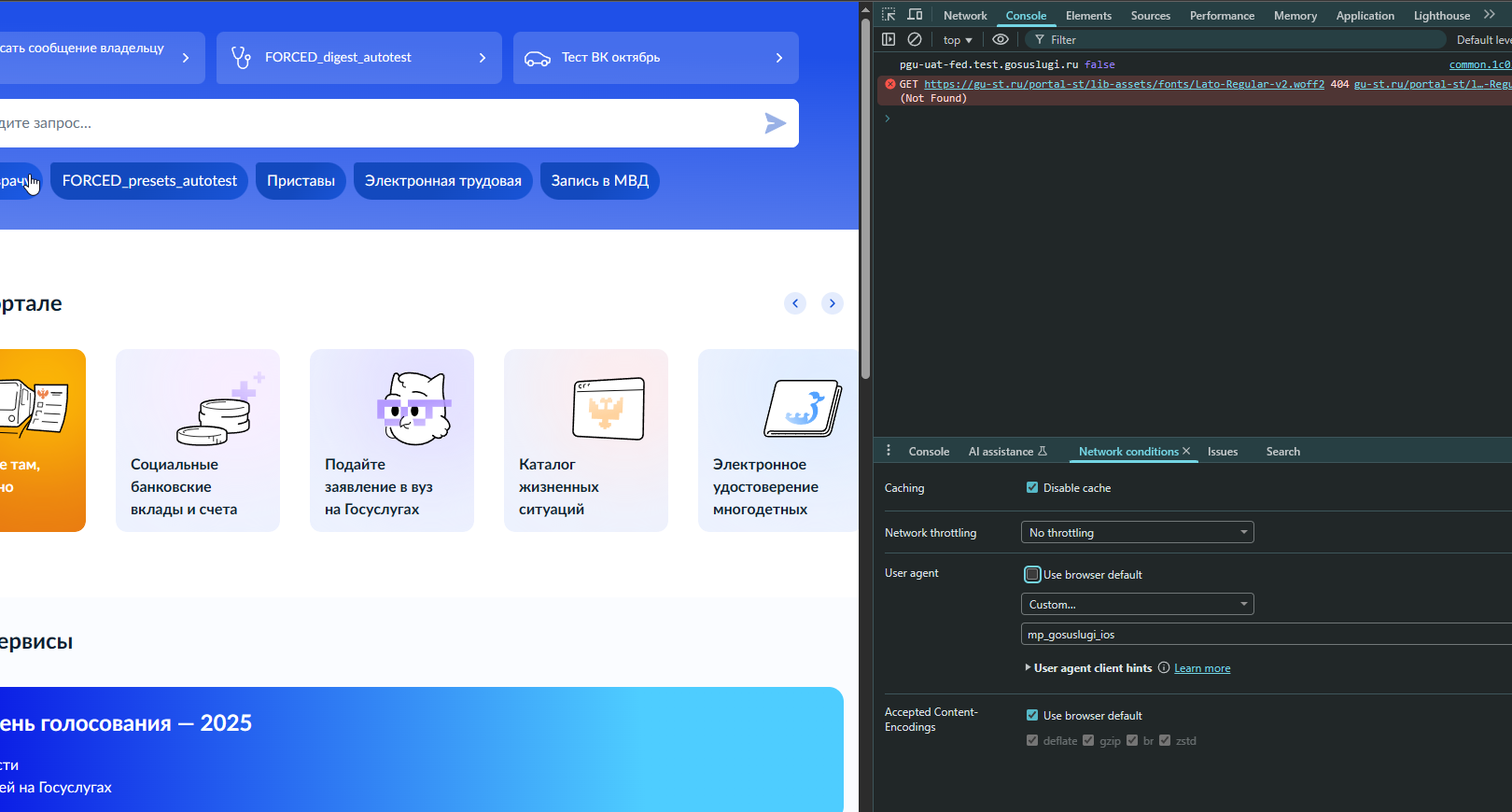Select the Запись в МВД chip
The width and height of the screenshot is (1512, 812).
[x=600, y=181]
